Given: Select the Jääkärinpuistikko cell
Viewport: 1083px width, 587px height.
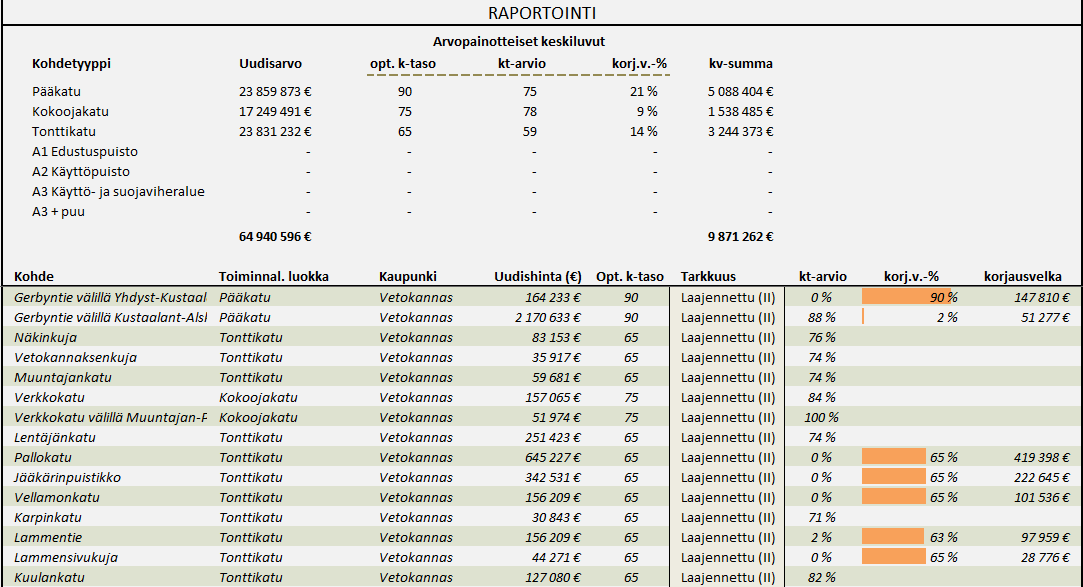Looking at the screenshot, I should (x=68, y=478).
